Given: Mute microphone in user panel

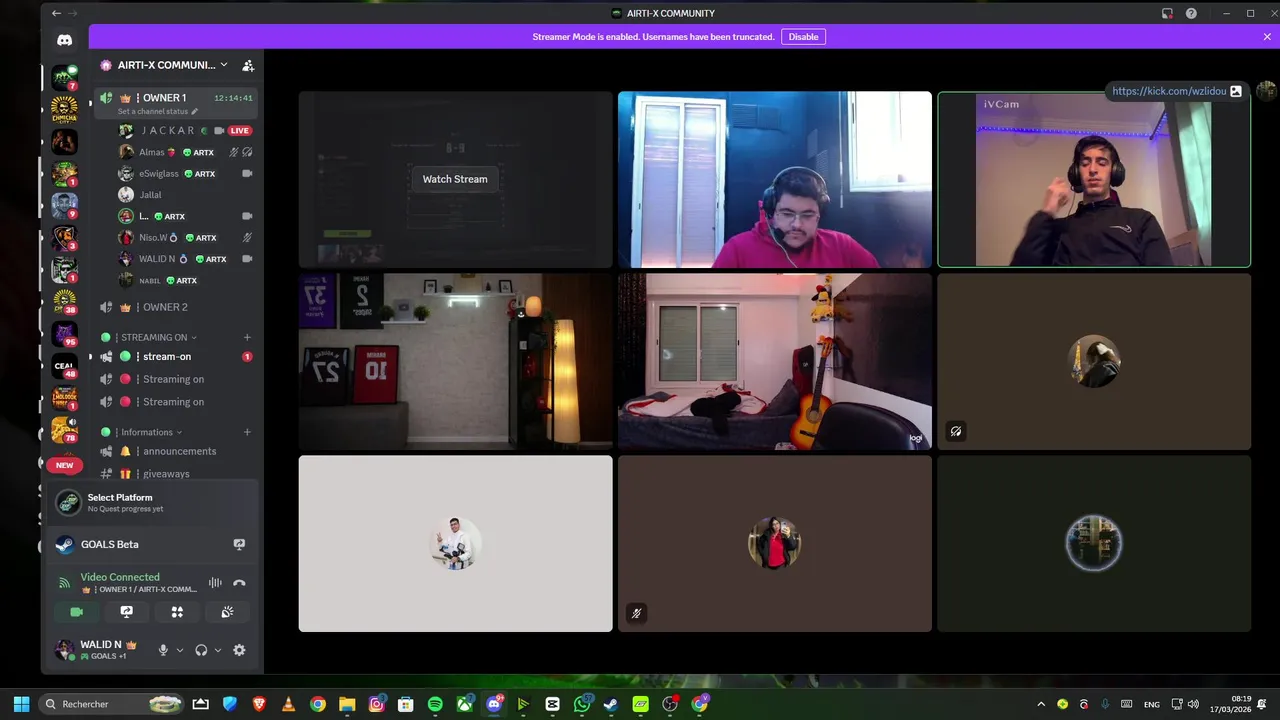Looking at the screenshot, I should point(163,650).
